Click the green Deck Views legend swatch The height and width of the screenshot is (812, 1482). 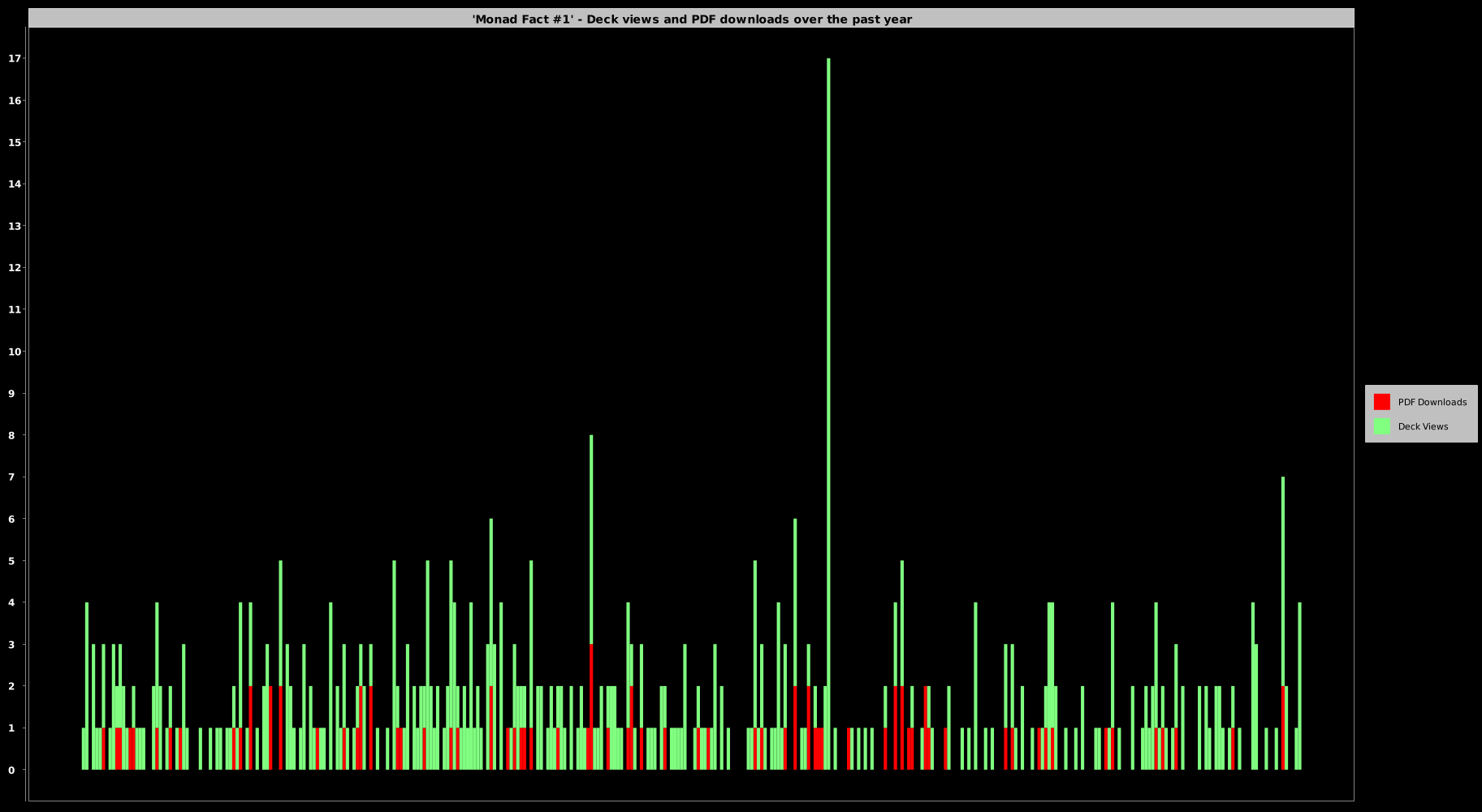coord(1381,426)
